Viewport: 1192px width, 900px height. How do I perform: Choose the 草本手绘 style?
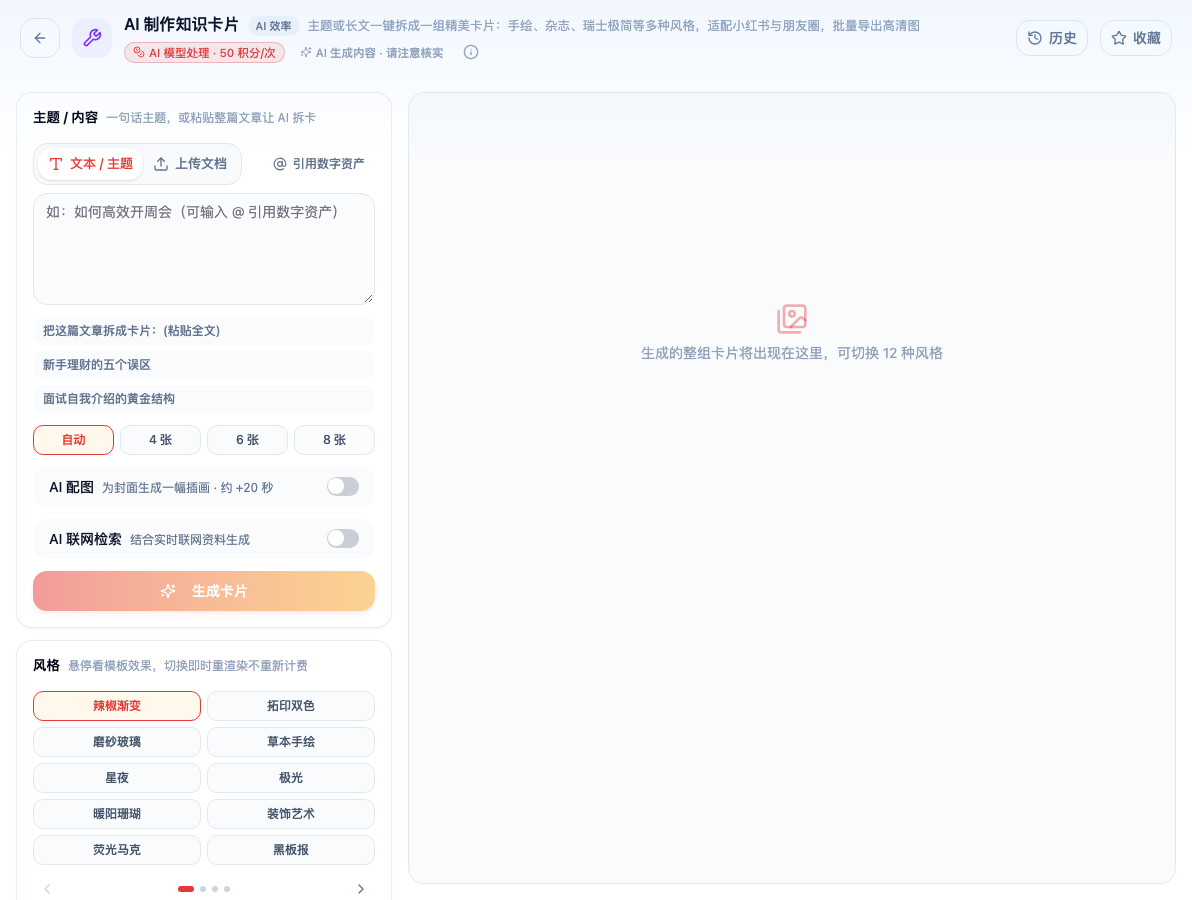pos(290,742)
